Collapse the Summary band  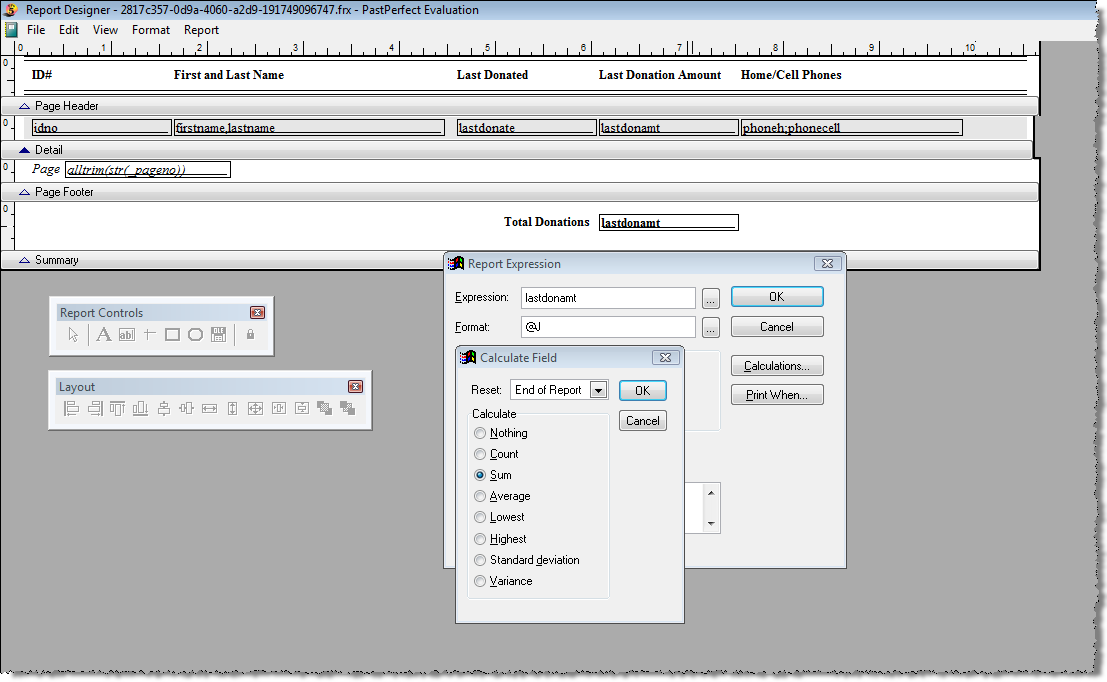pos(24,260)
